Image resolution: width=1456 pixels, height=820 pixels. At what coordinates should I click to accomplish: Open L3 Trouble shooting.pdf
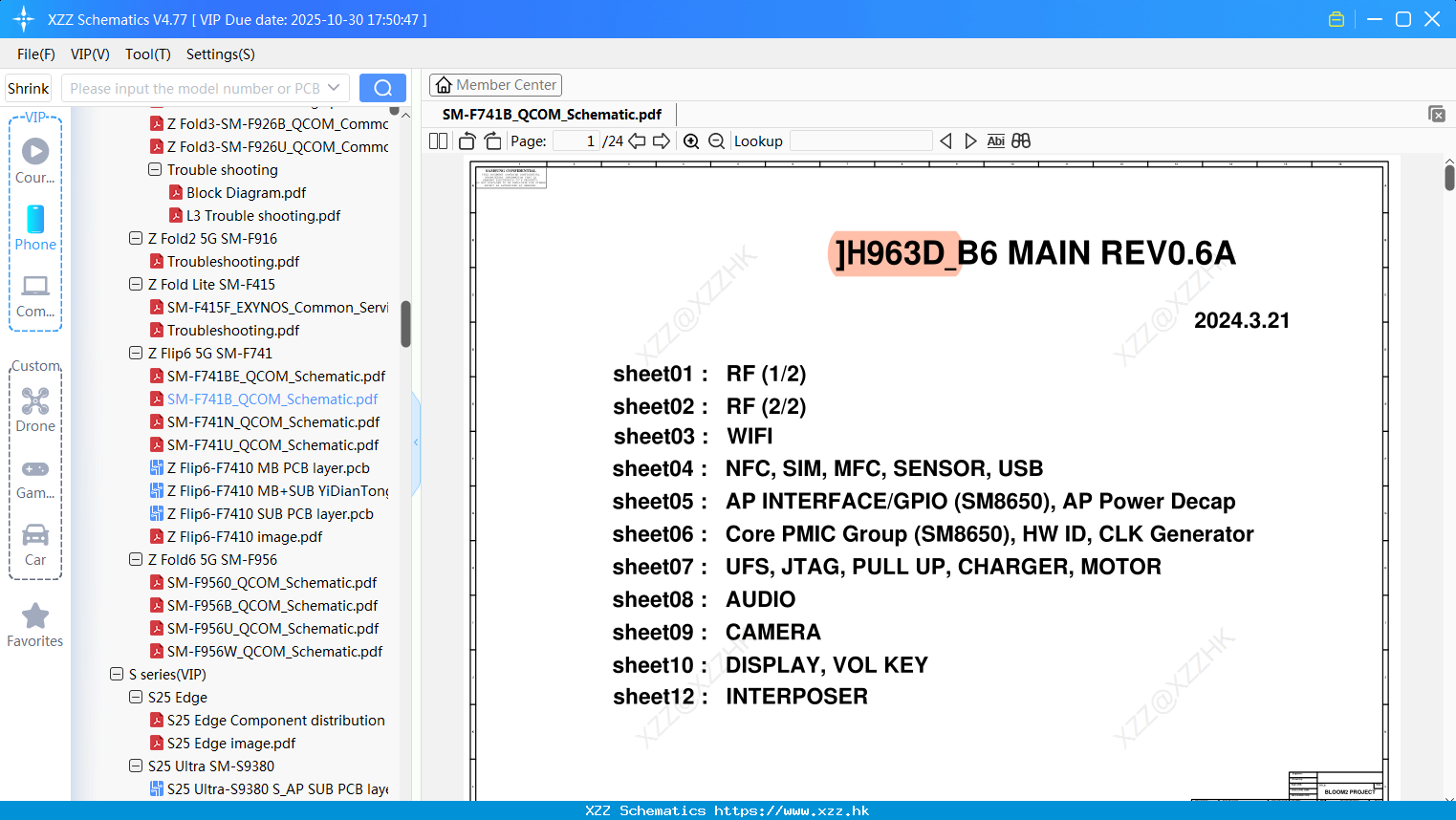254,216
